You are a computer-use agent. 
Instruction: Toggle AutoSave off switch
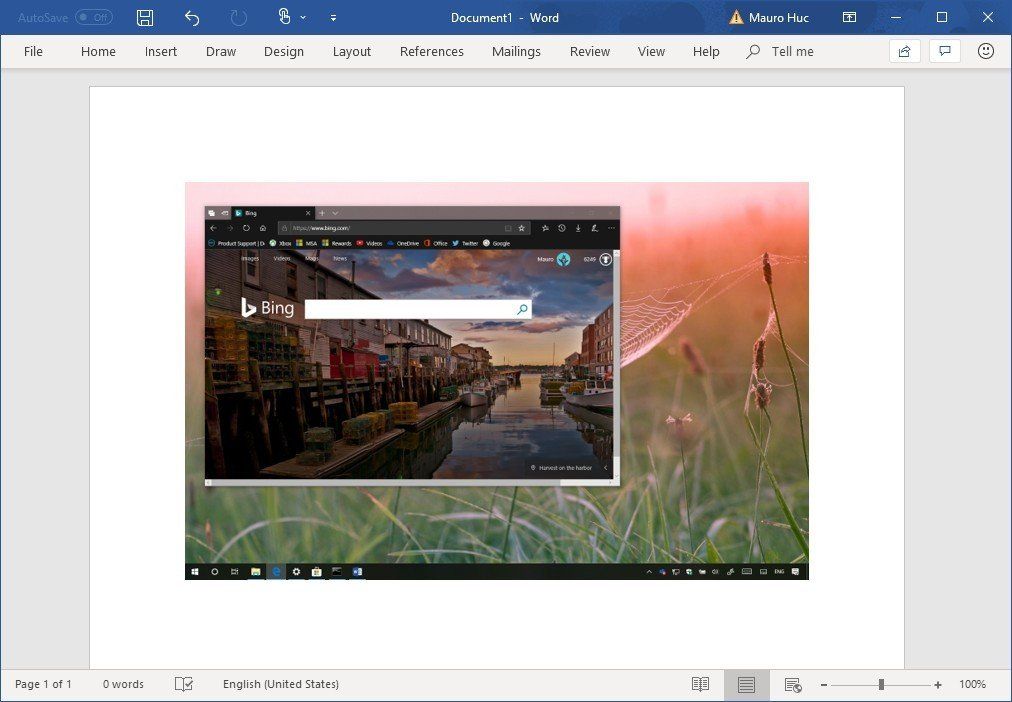coord(93,17)
